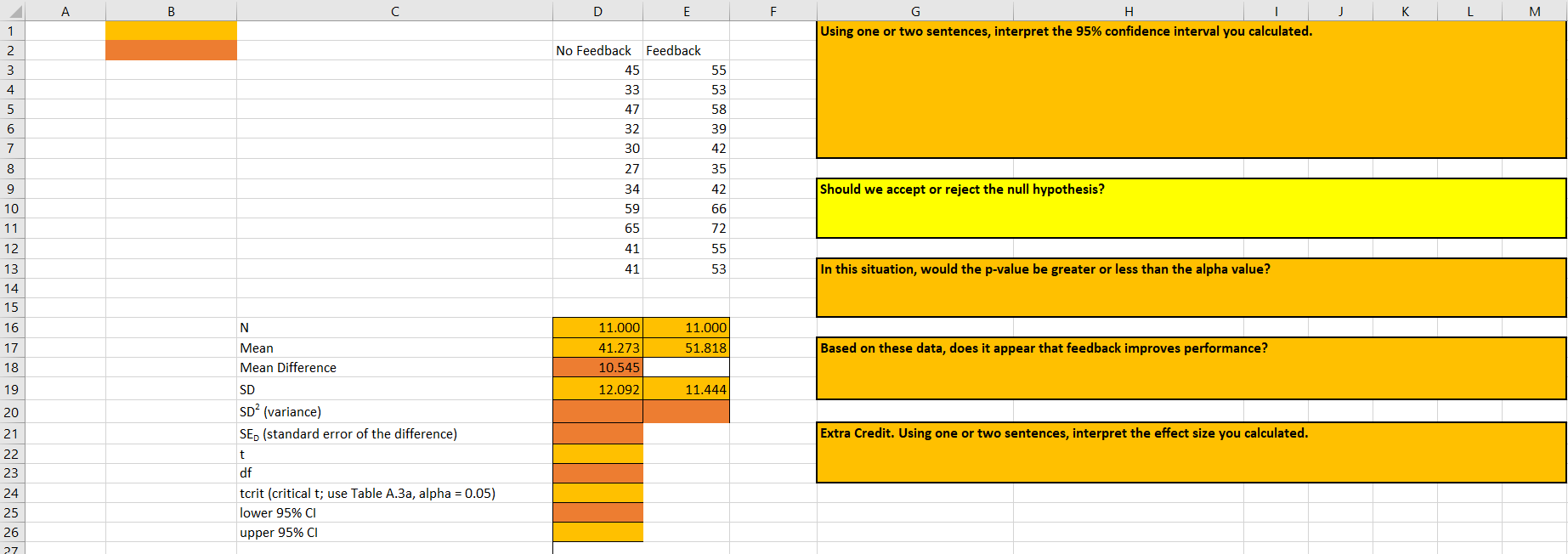Click the mean cell 51.818
The width and height of the screenshot is (1568, 554).
click(x=686, y=348)
